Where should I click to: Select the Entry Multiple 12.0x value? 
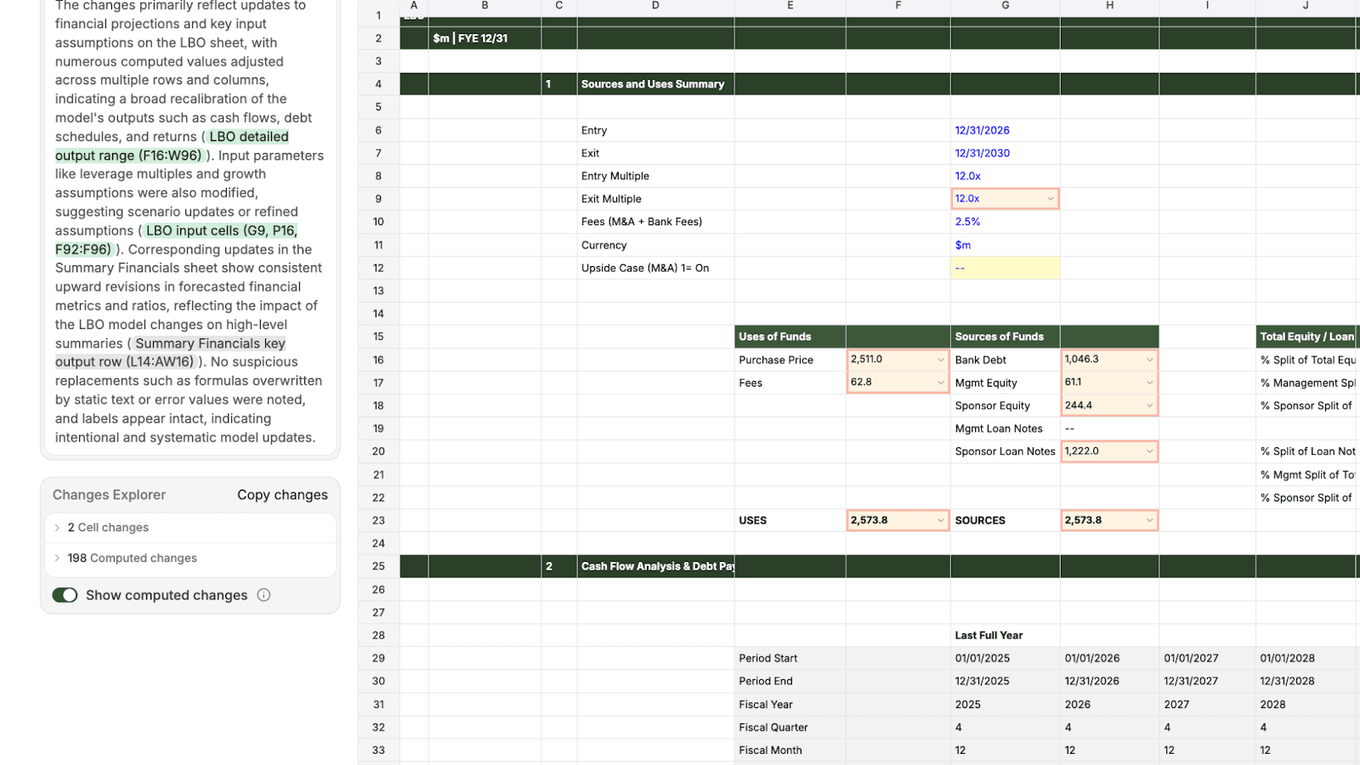[1005, 176]
